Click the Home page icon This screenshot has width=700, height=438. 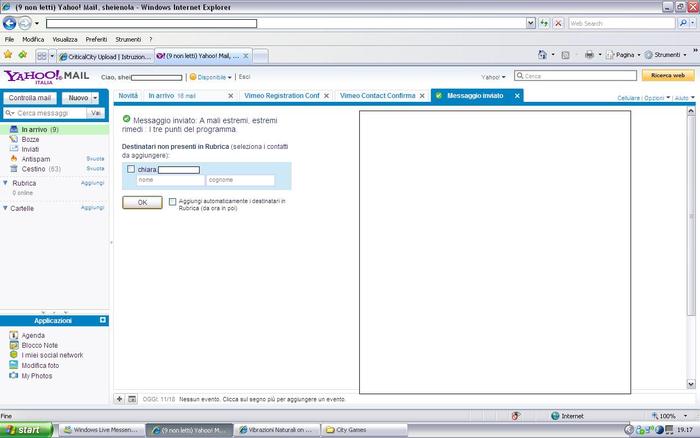pyautogui.click(x=542, y=54)
